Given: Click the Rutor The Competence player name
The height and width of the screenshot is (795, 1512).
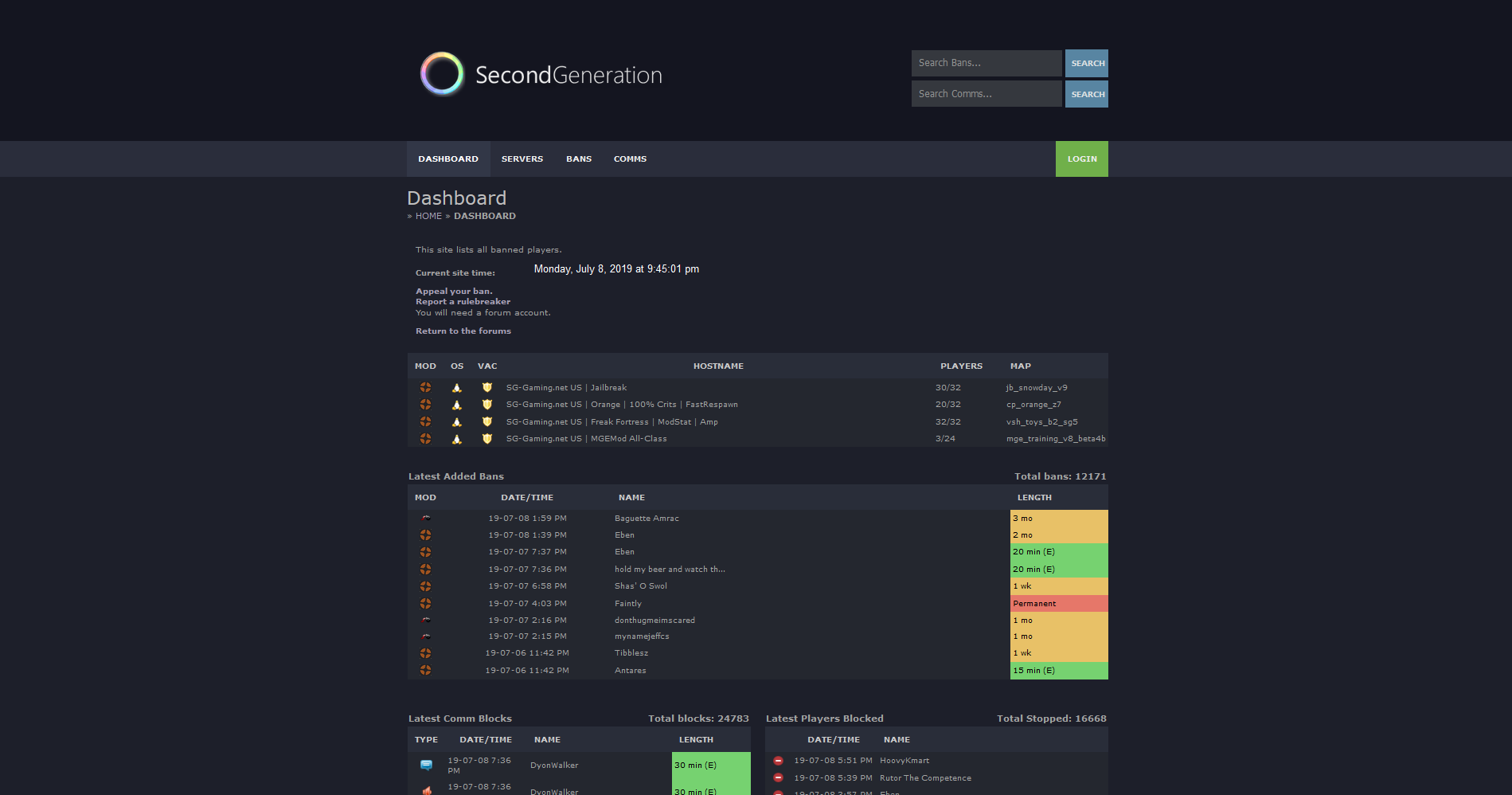Looking at the screenshot, I should 925,778.
